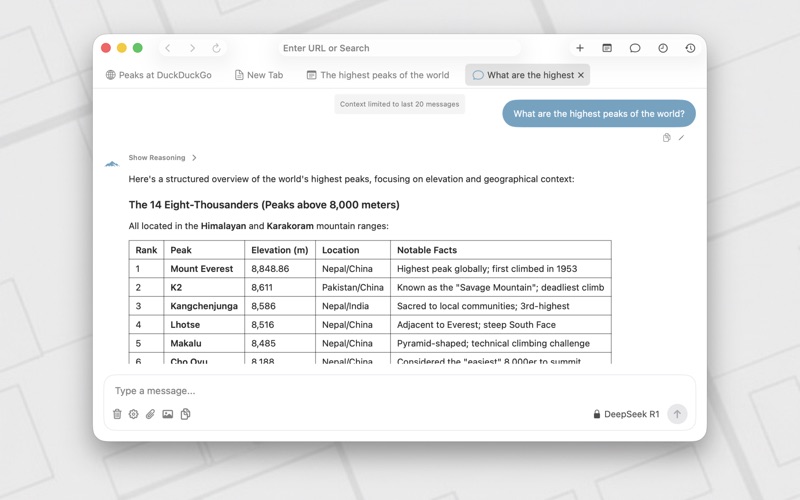Click the 8,485 elevation value

263,343
